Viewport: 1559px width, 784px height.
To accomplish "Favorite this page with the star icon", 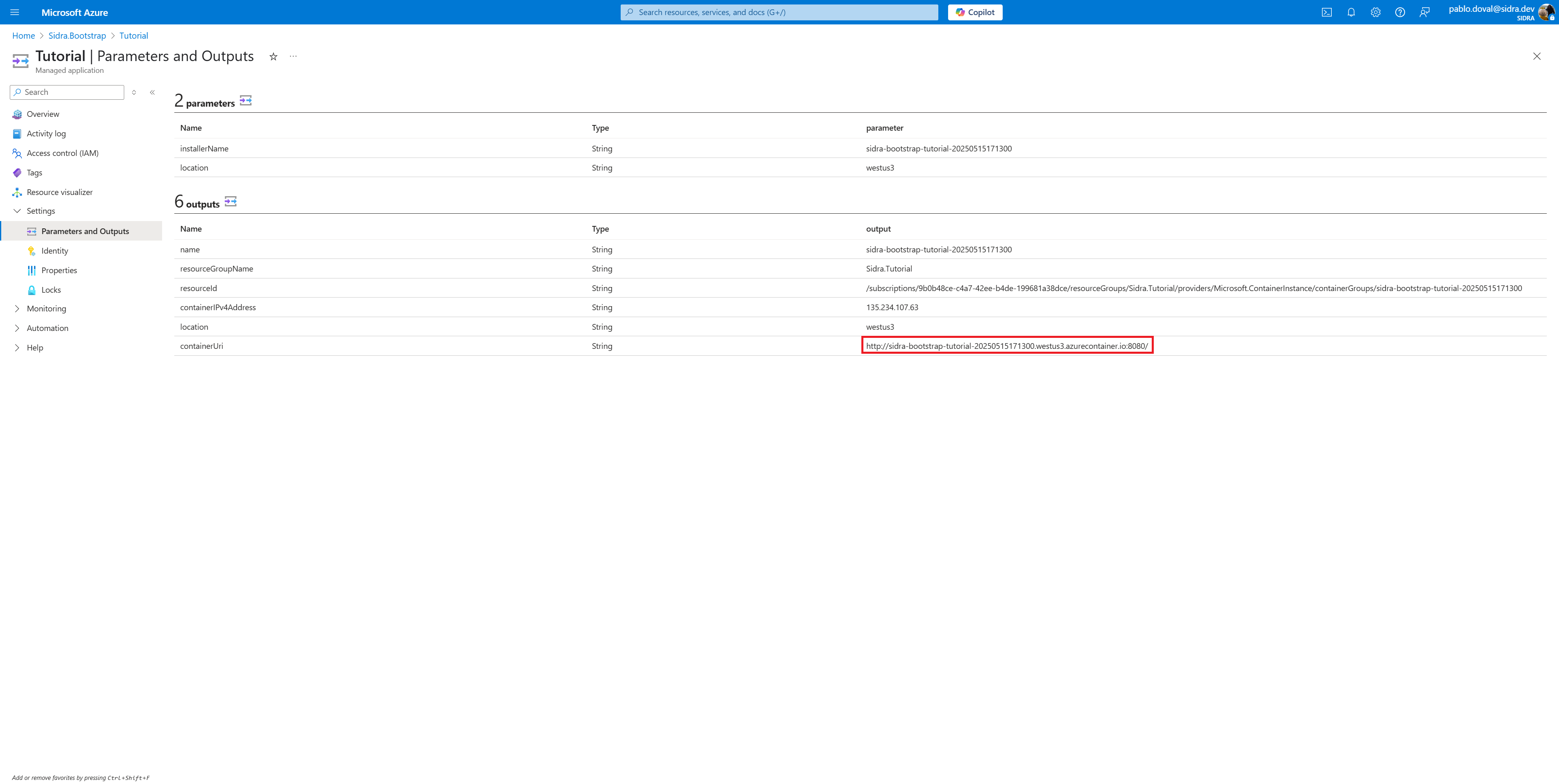I will (x=274, y=56).
